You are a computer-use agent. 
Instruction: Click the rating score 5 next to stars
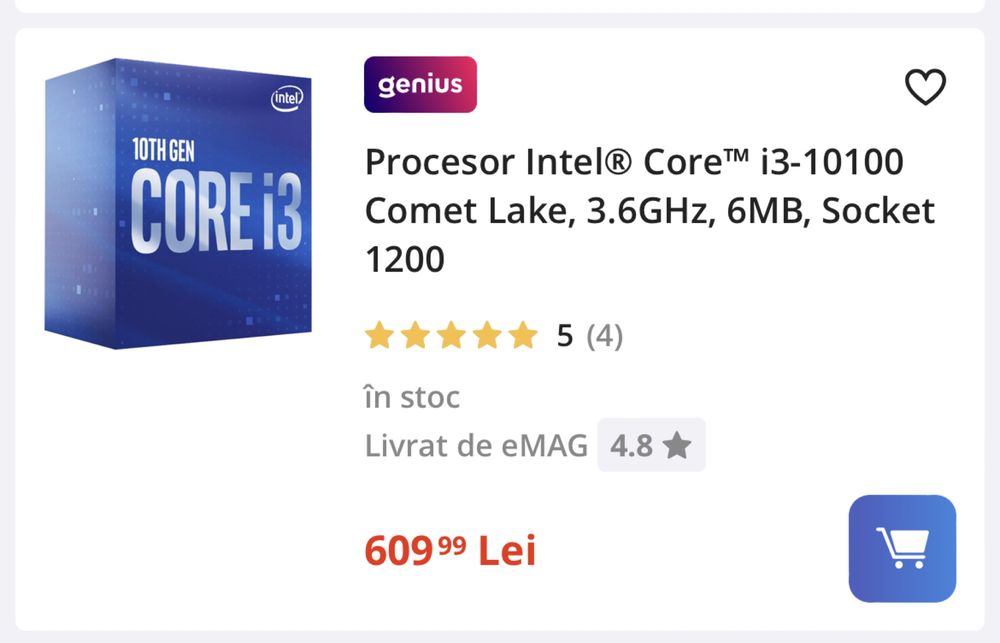565,335
